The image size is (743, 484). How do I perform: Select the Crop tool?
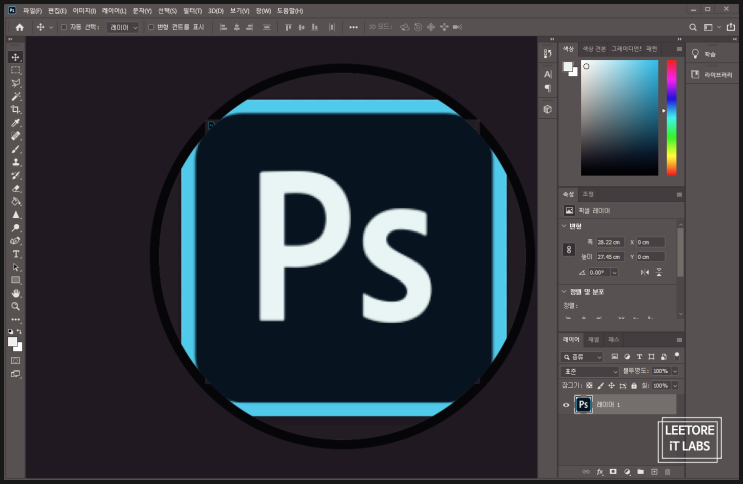16,110
